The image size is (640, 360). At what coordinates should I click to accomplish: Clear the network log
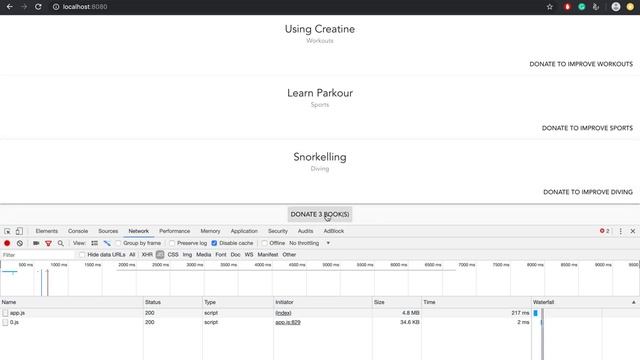20,243
